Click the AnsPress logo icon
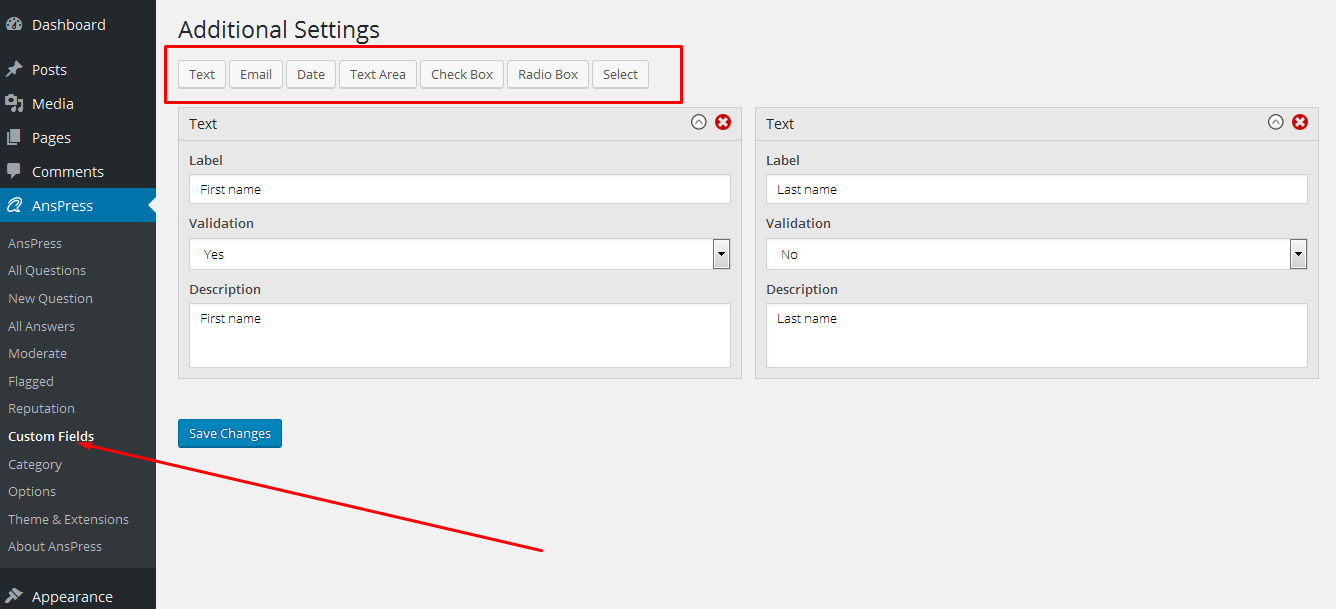The height and width of the screenshot is (609, 1336). (14, 206)
